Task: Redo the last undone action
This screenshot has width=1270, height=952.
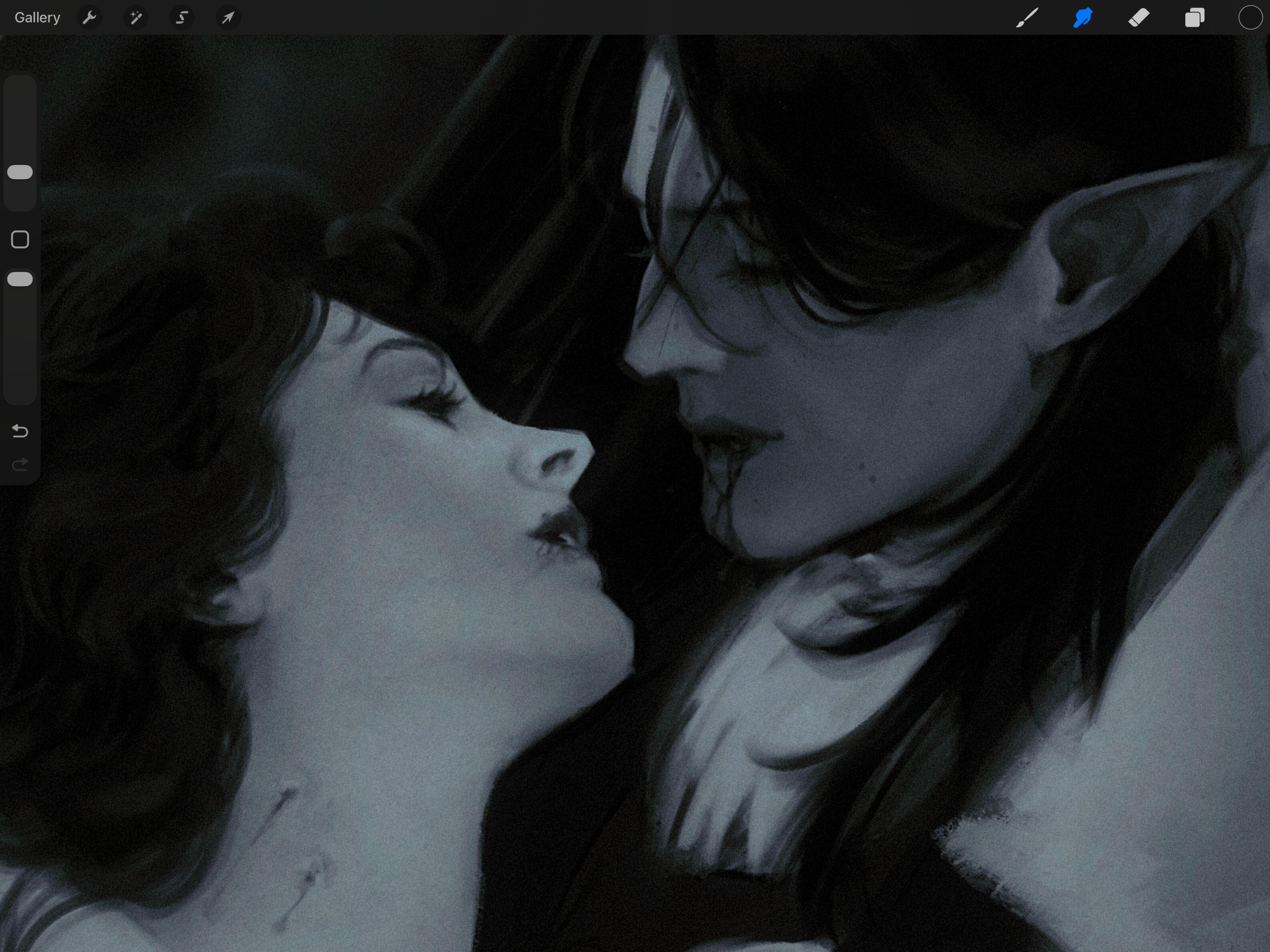Action: (x=20, y=464)
